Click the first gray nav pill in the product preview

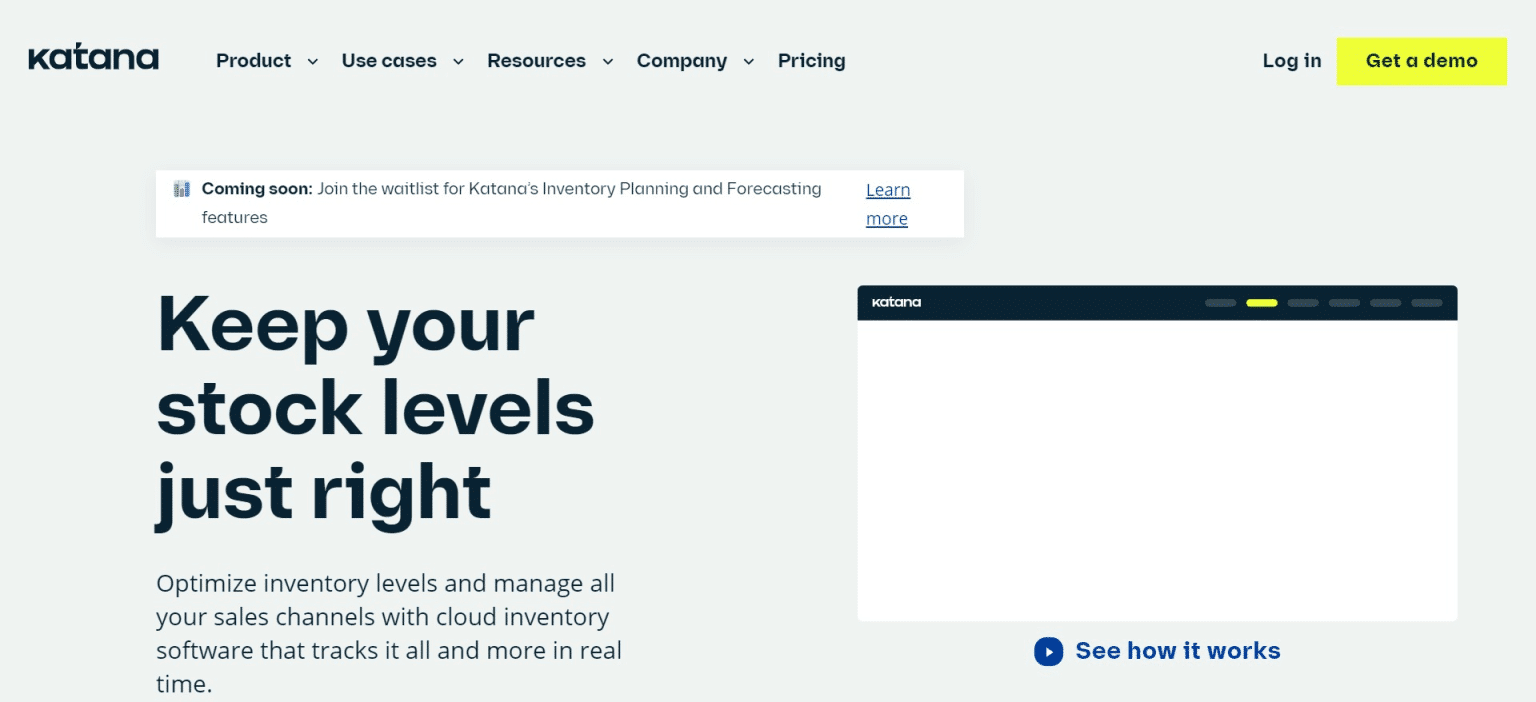1220,302
